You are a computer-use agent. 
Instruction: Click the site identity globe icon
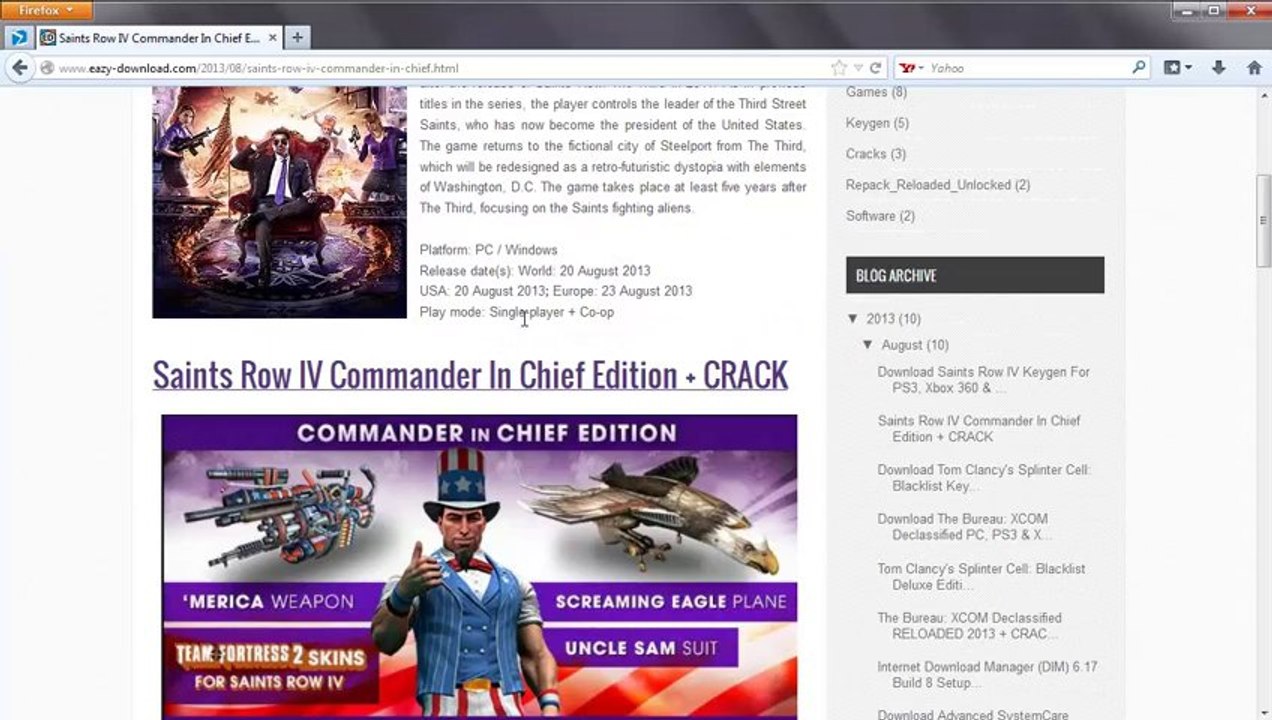tap(47, 68)
